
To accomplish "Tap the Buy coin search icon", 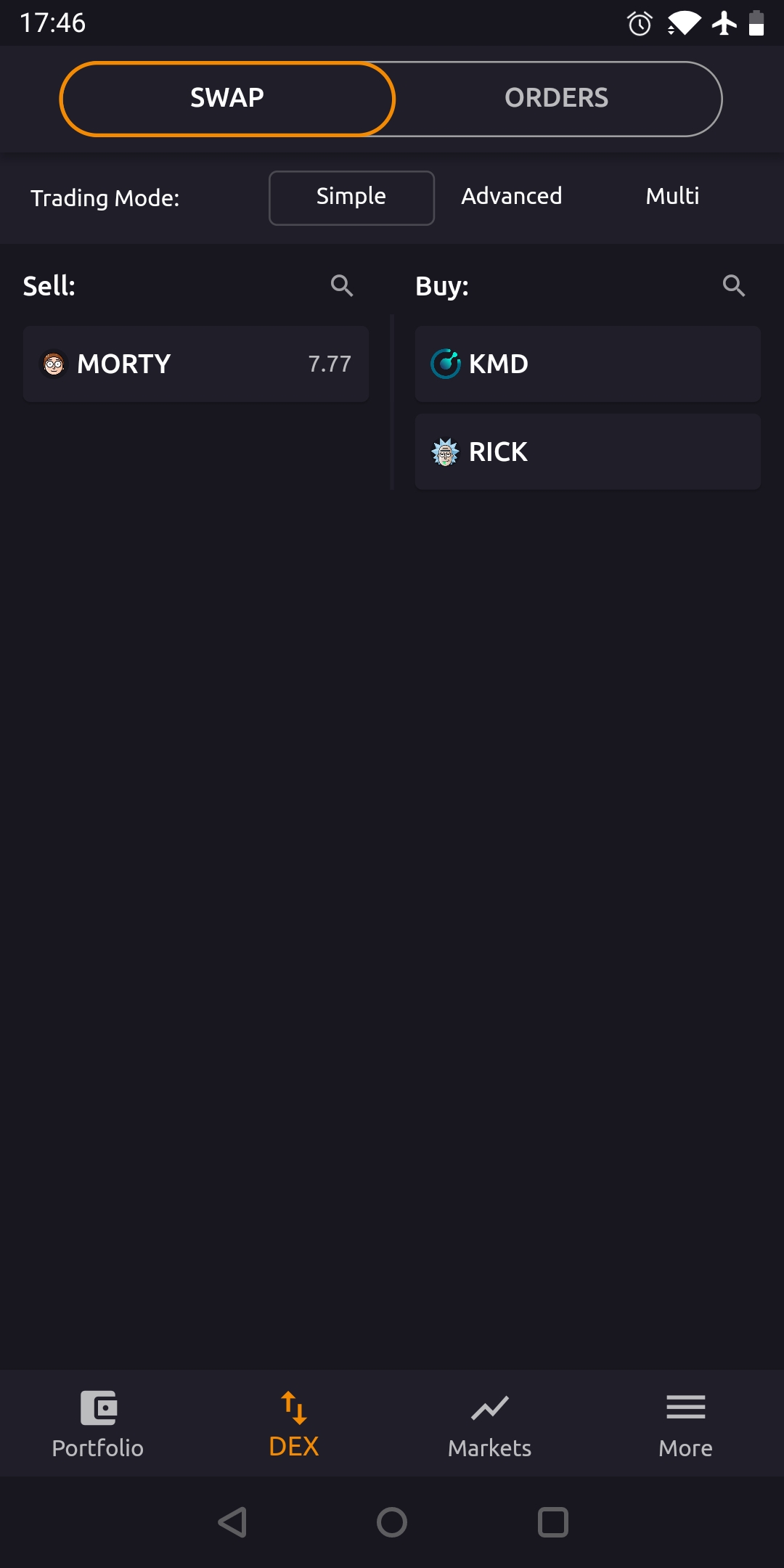I will pyautogui.click(x=734, y=285).
